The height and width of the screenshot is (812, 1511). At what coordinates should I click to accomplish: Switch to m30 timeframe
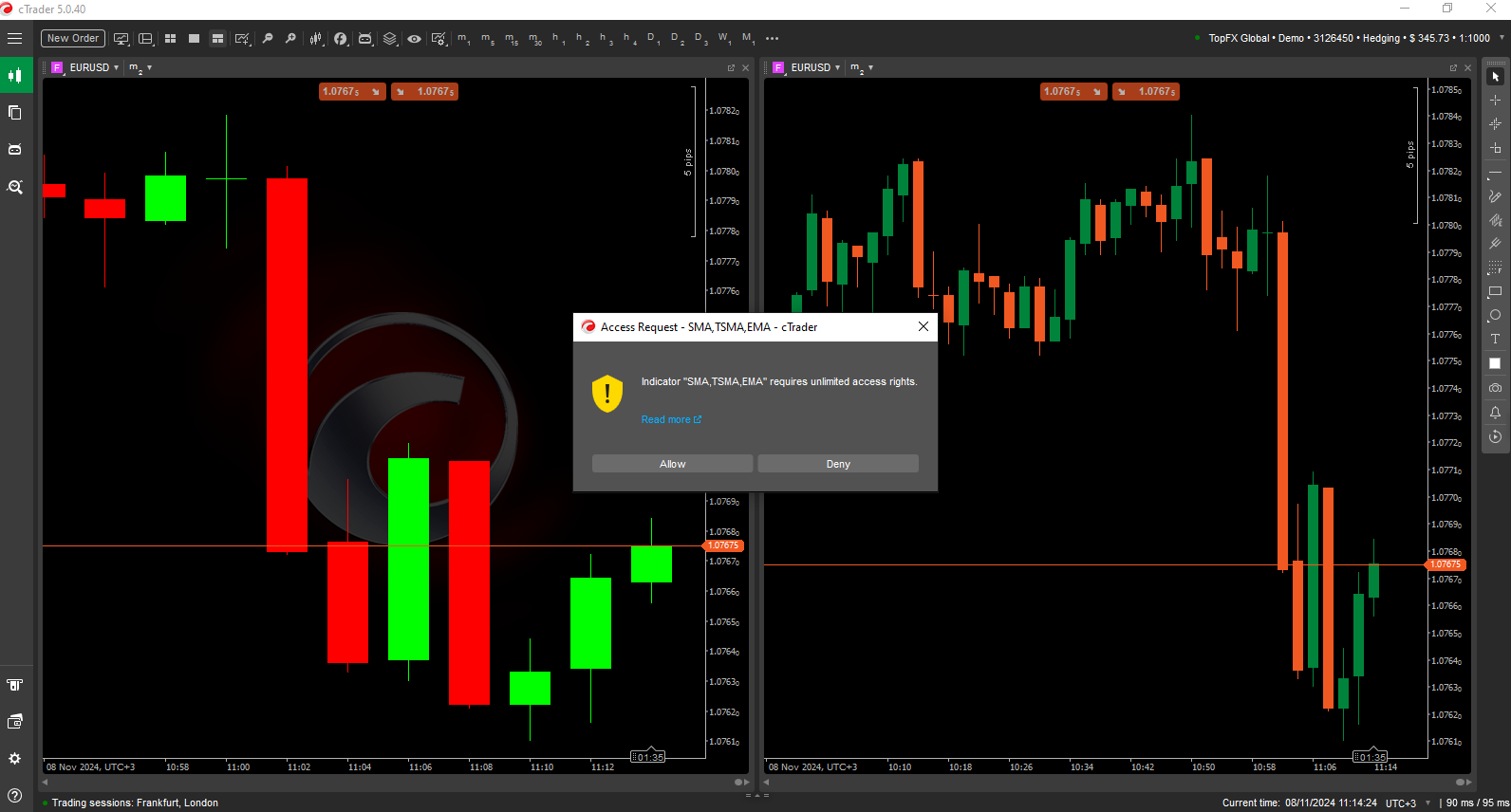click(535, 39)
